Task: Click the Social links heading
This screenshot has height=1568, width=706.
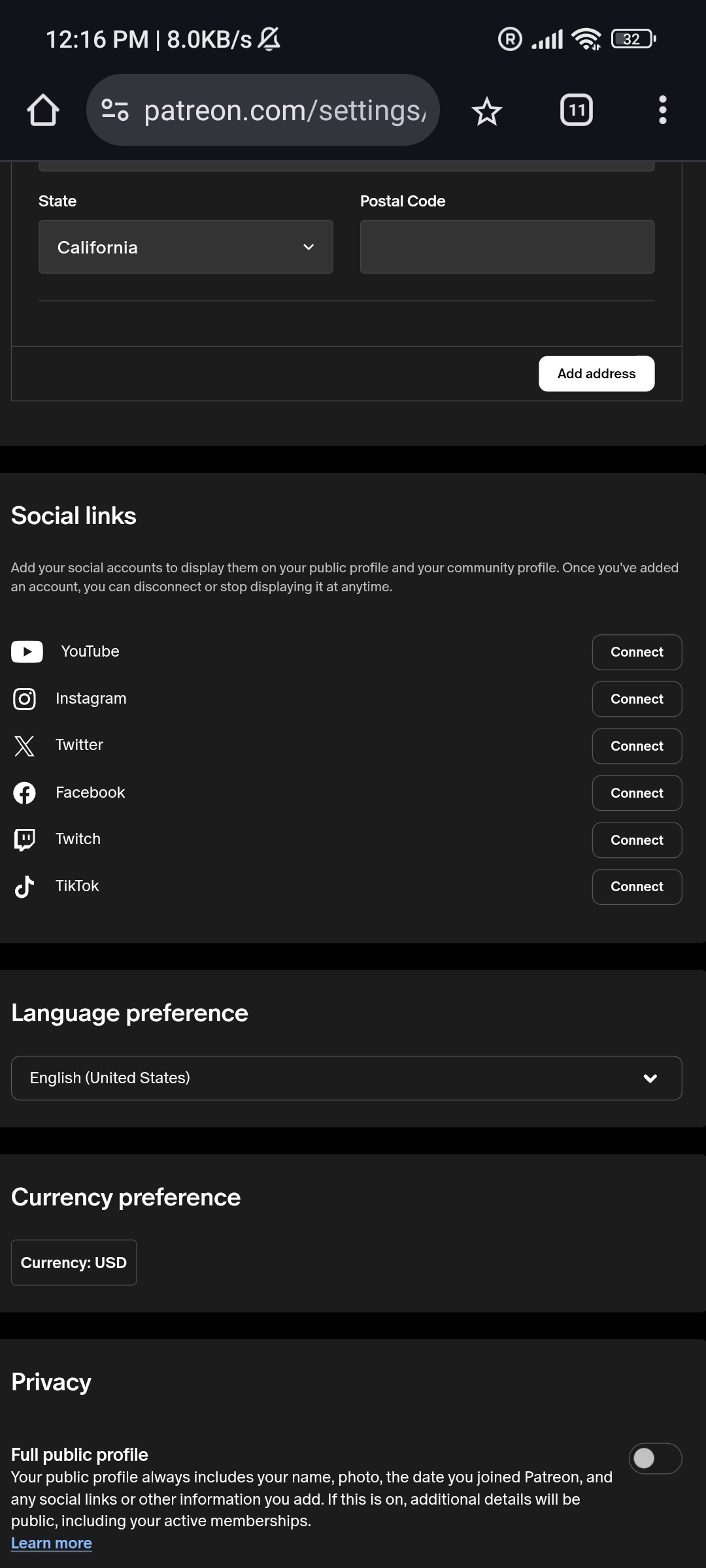Action: tap(74, 515)
